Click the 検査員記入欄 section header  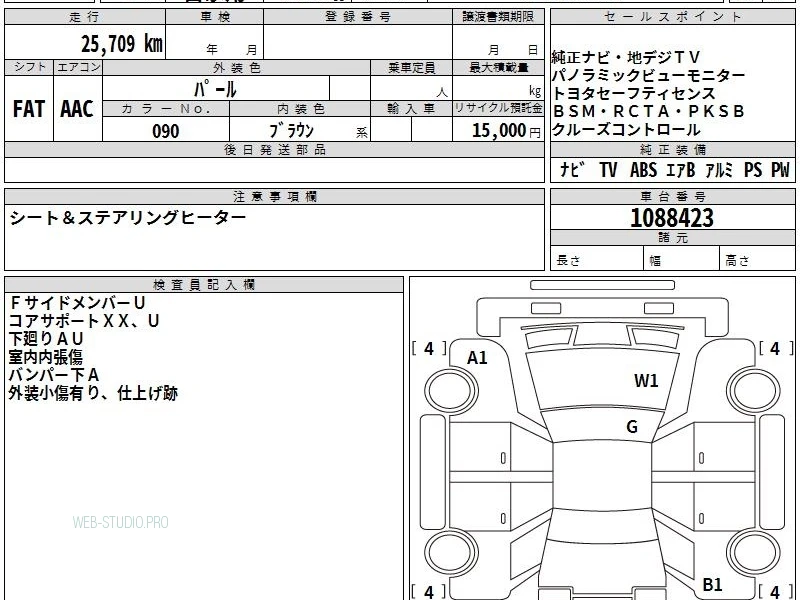pyautogui.click(x=204, y=285)
